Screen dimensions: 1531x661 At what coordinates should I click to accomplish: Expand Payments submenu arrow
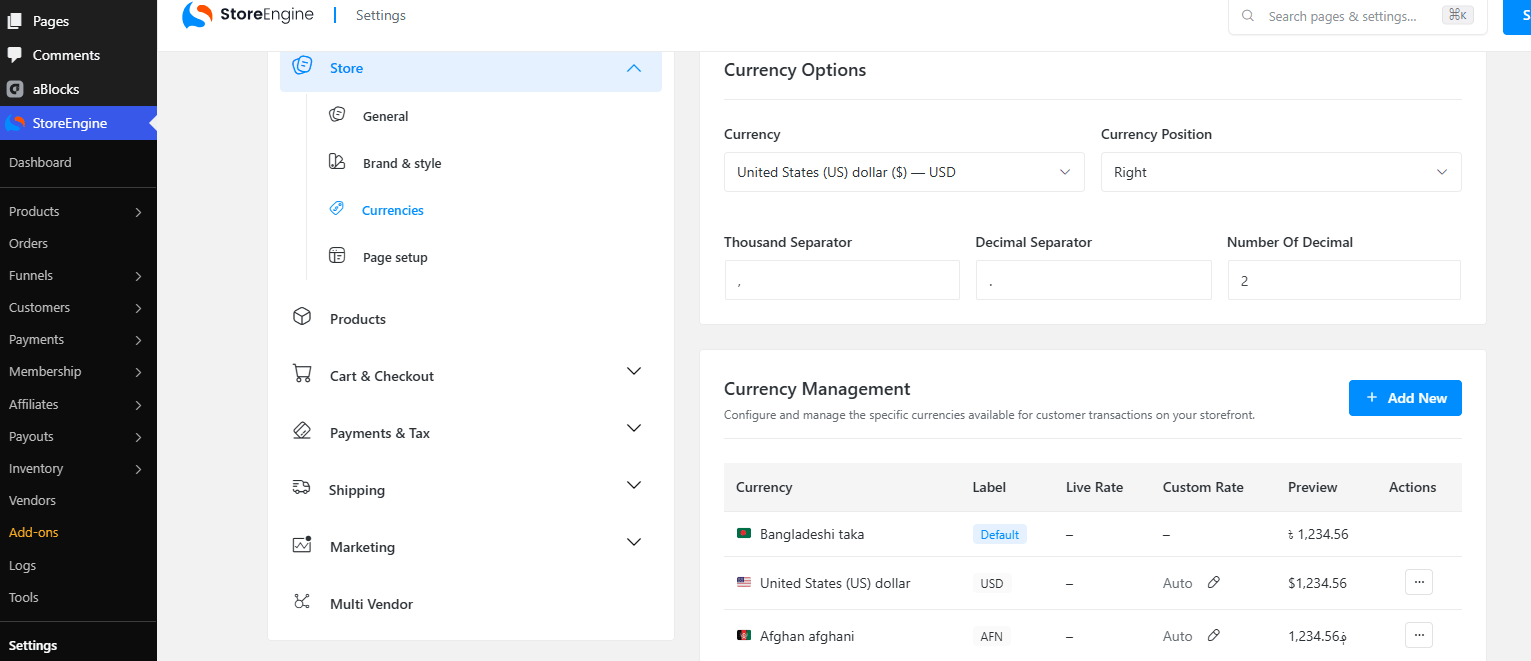click(138, 340)
